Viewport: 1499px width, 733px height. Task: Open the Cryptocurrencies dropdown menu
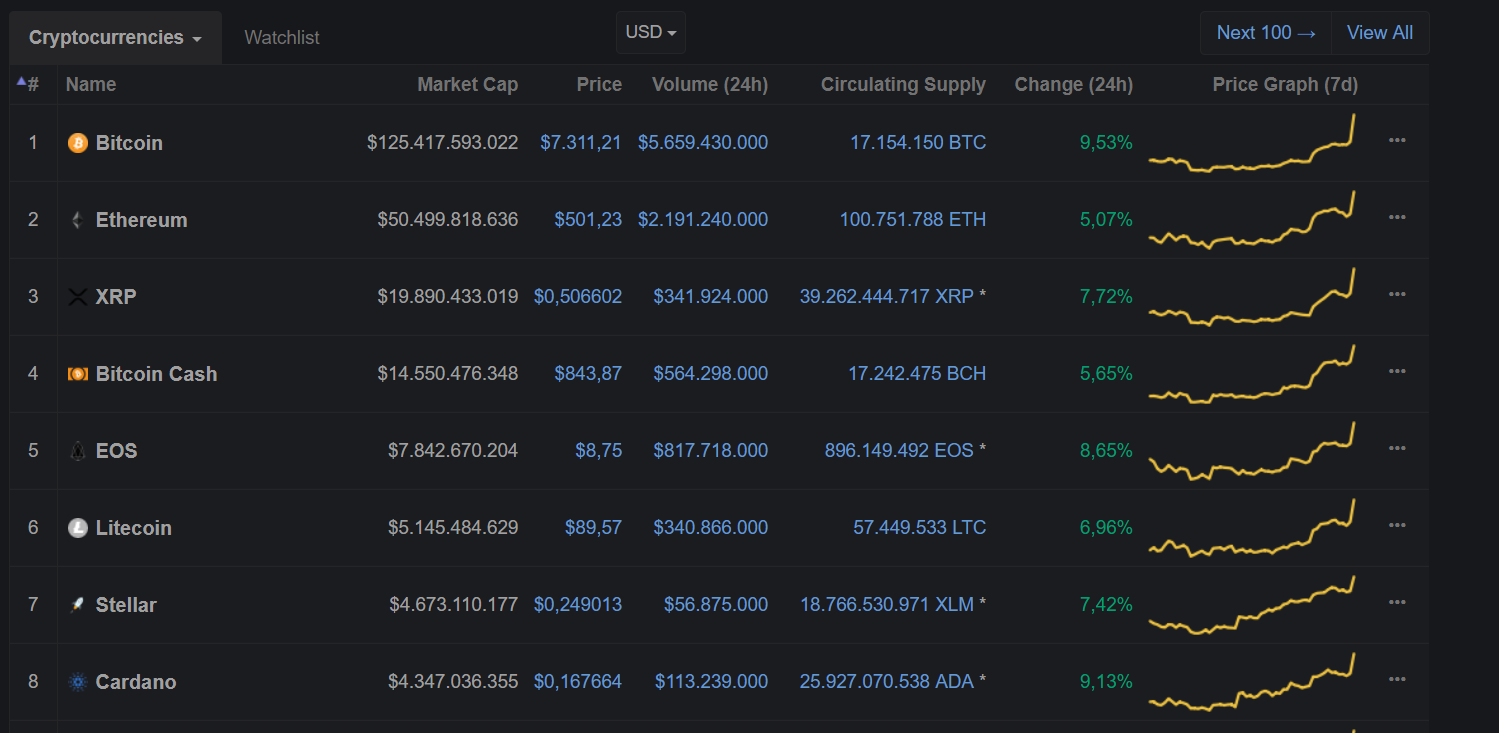116,38
